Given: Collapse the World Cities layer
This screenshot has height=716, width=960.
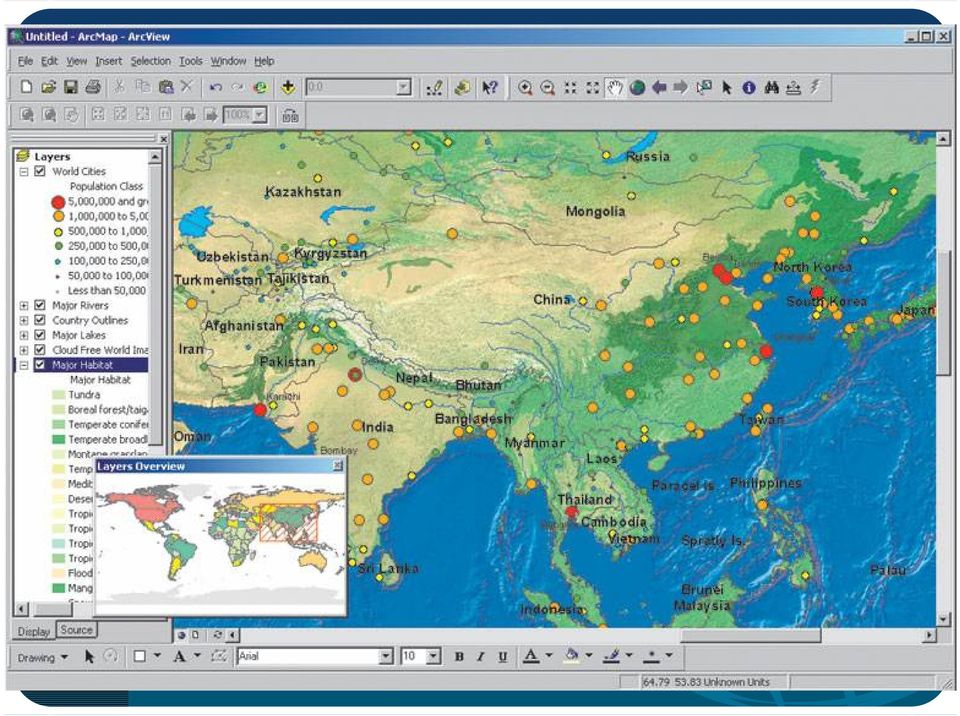Looking at the screenshot, I should (x=24, y=171).
